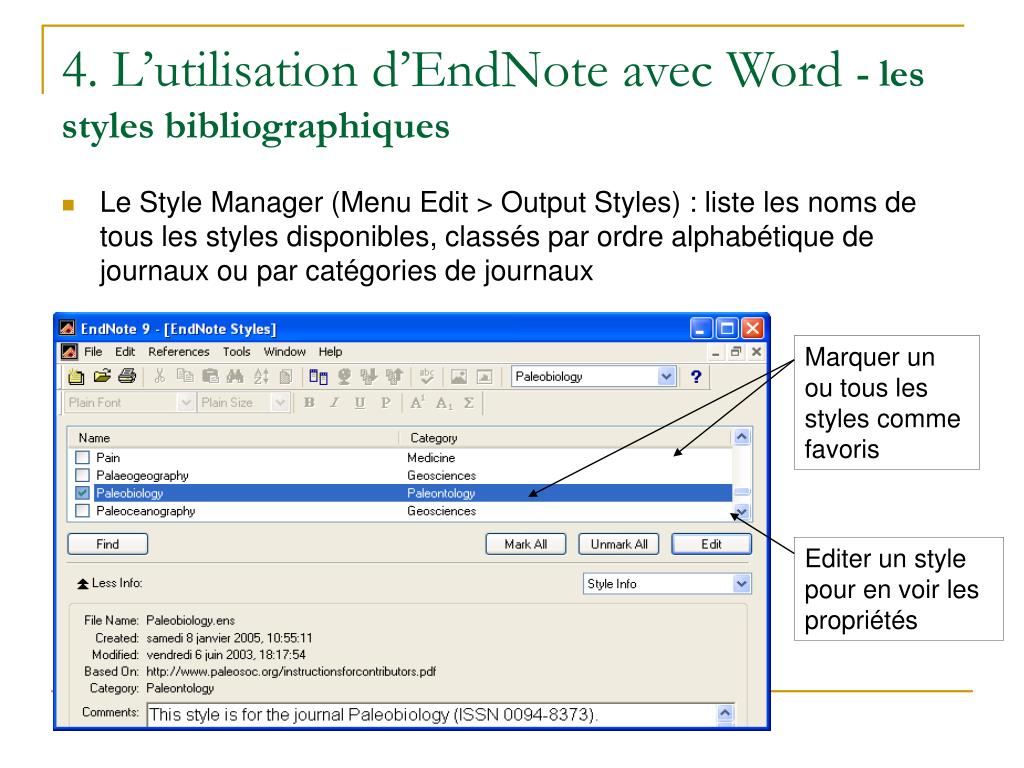1024x768 pixels.
Task: Uncheck the Paleobiology style checkbox
Action: [82, 493]
